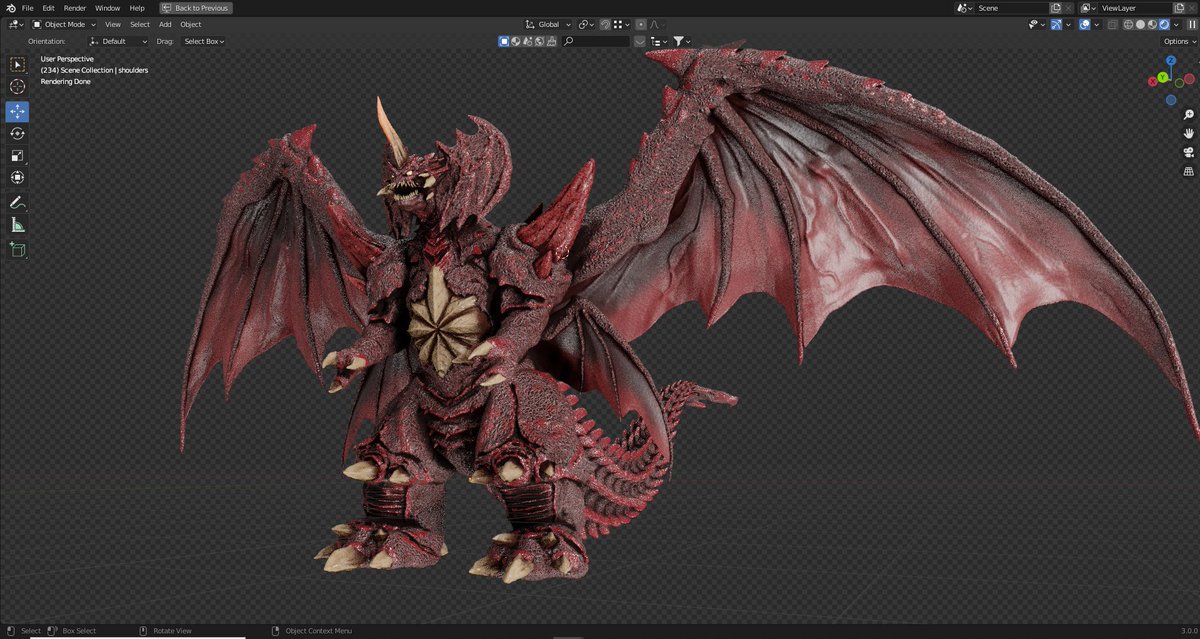Open the object type visibility dropdown
The width and height of the screenshot is (1200, 639).
[x=1036, y=24]
